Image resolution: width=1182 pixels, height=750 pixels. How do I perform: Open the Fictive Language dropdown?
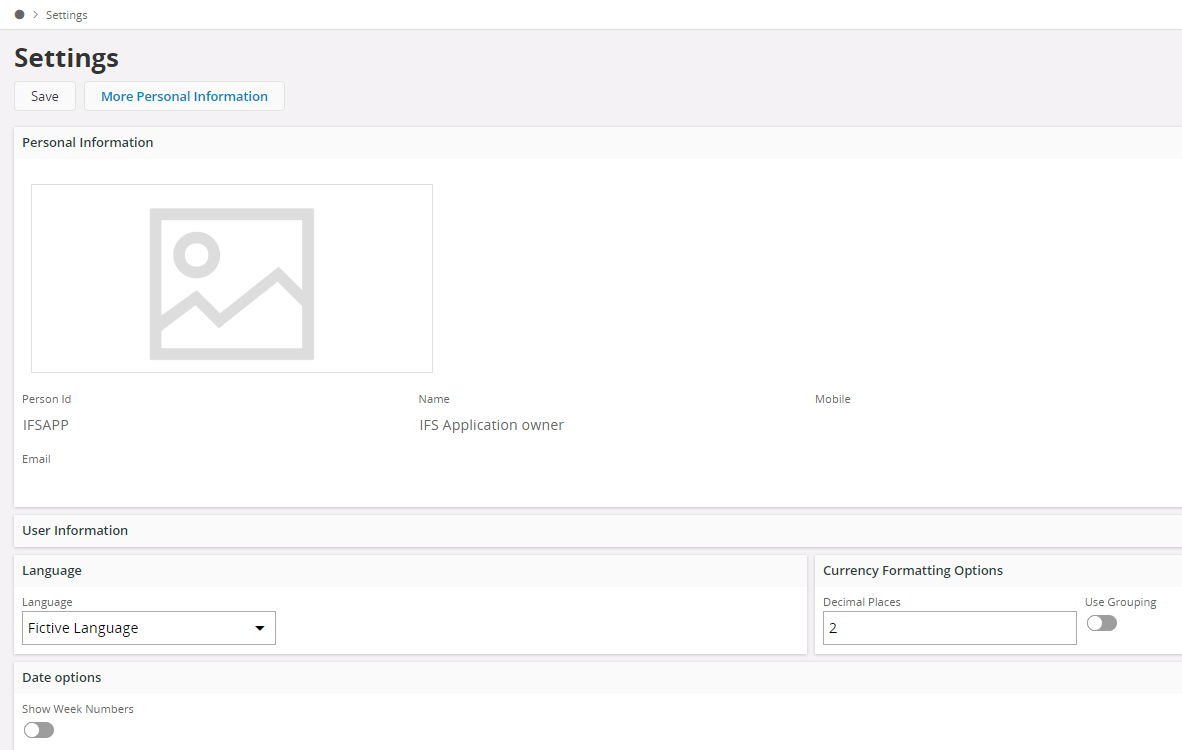coord(149,628)
